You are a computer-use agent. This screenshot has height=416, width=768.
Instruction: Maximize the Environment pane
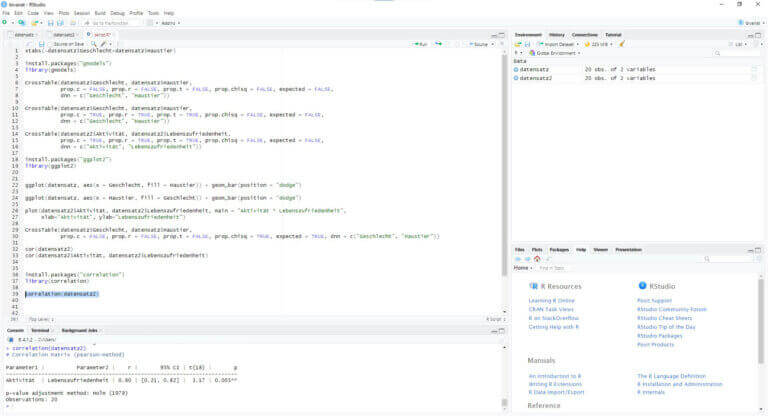[758, 35]
